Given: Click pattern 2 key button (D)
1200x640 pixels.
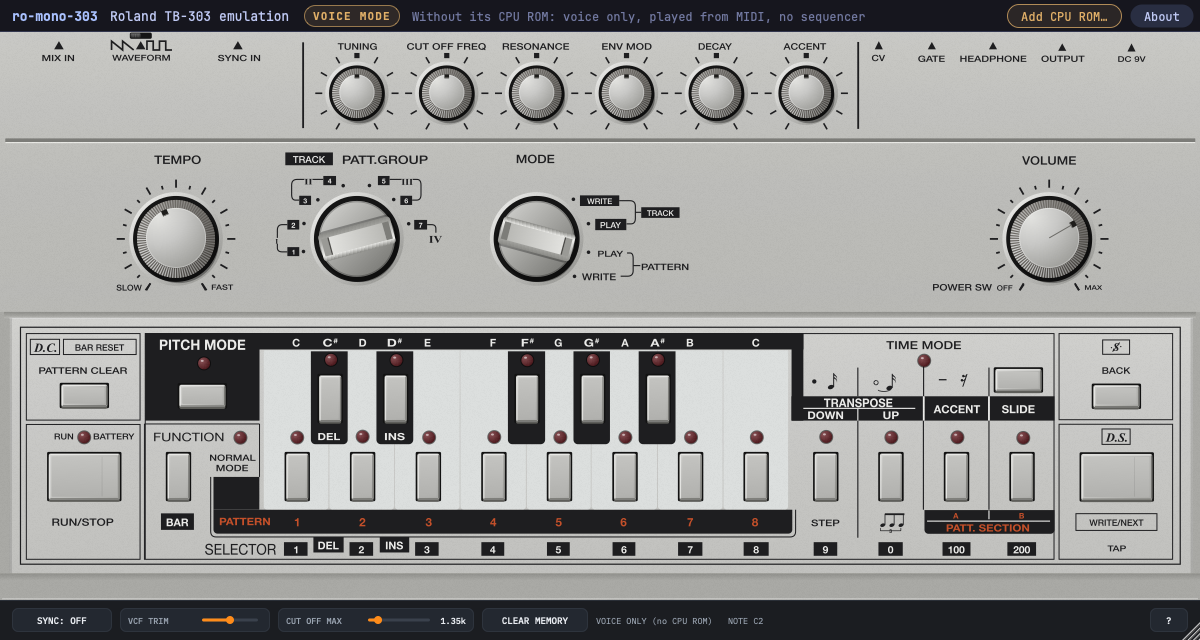Looking at the screenshot, I should tap(363, 477).
